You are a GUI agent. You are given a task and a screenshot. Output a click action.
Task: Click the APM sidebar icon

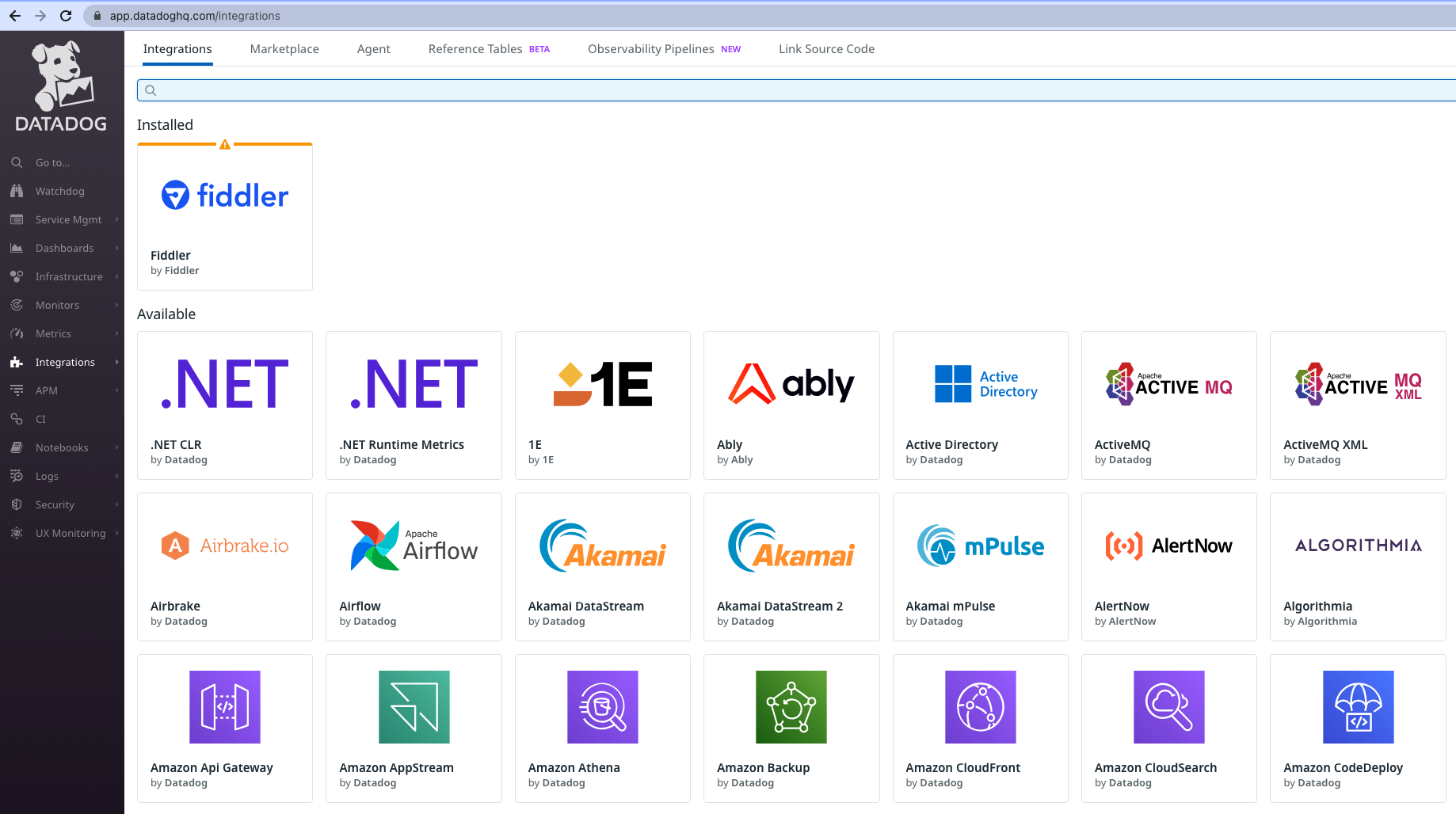click(17, 390)
